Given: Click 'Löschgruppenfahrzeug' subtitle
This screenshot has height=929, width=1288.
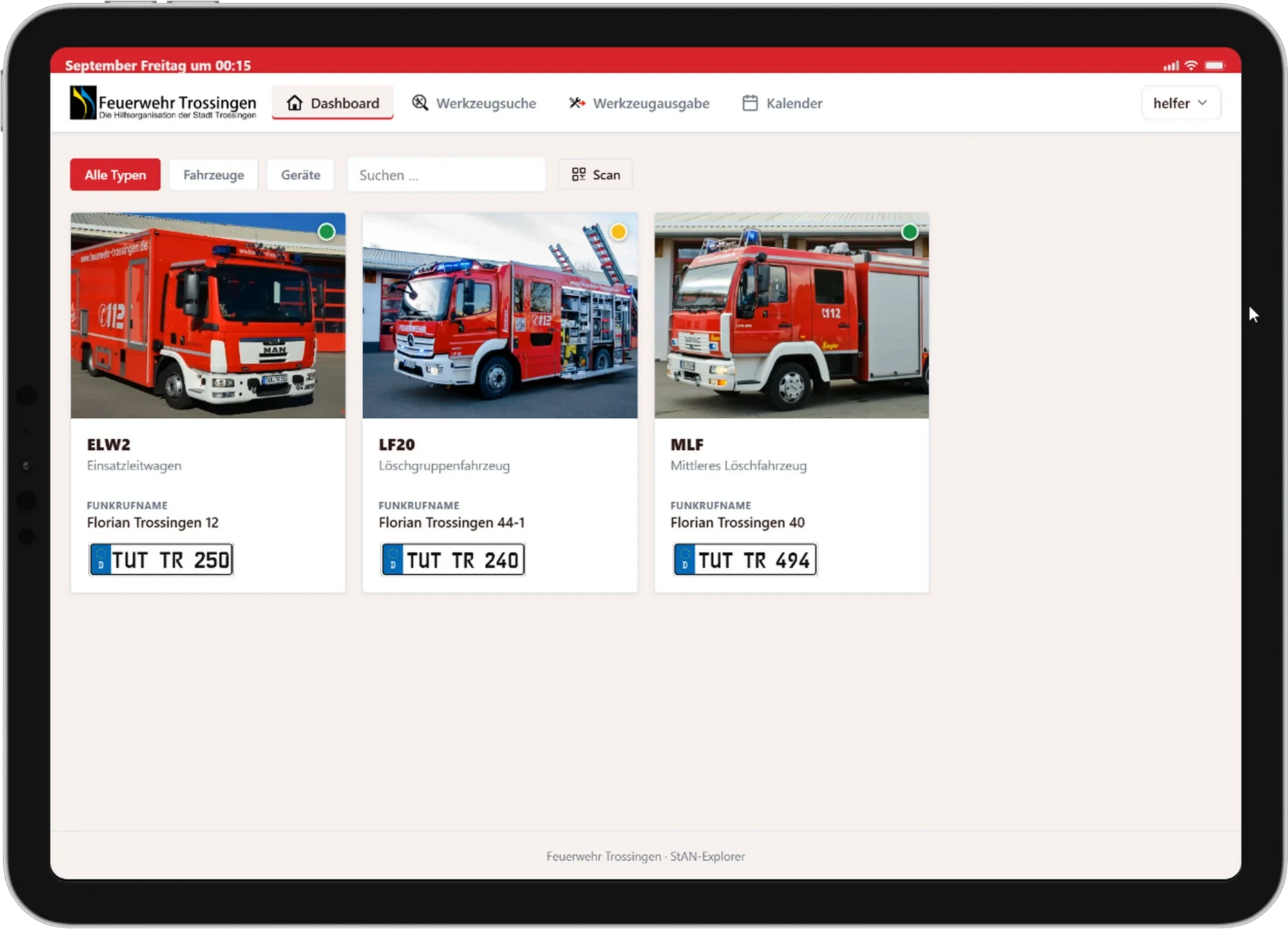Looking at the screenshot, I should tap(444, 465).
